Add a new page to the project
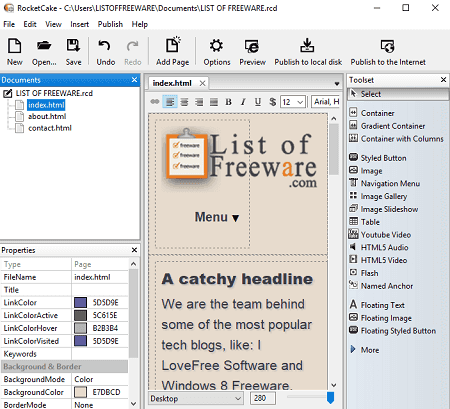Image resolution: width=450 pixels, height=409 pixels. 172,52
